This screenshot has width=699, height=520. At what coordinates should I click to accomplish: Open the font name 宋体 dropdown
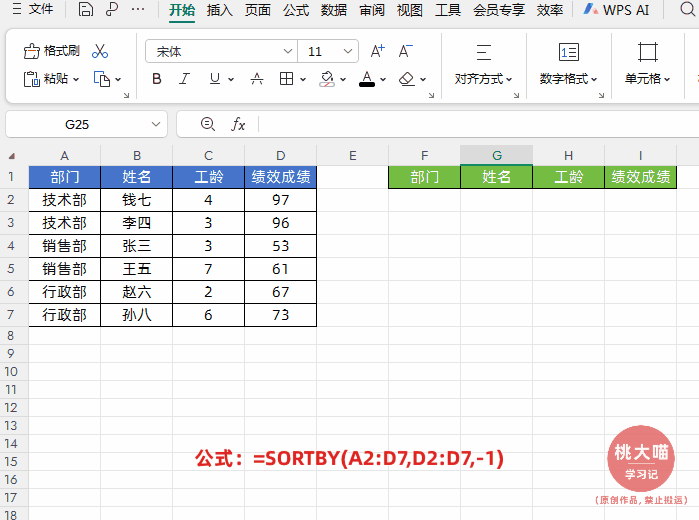288,51
